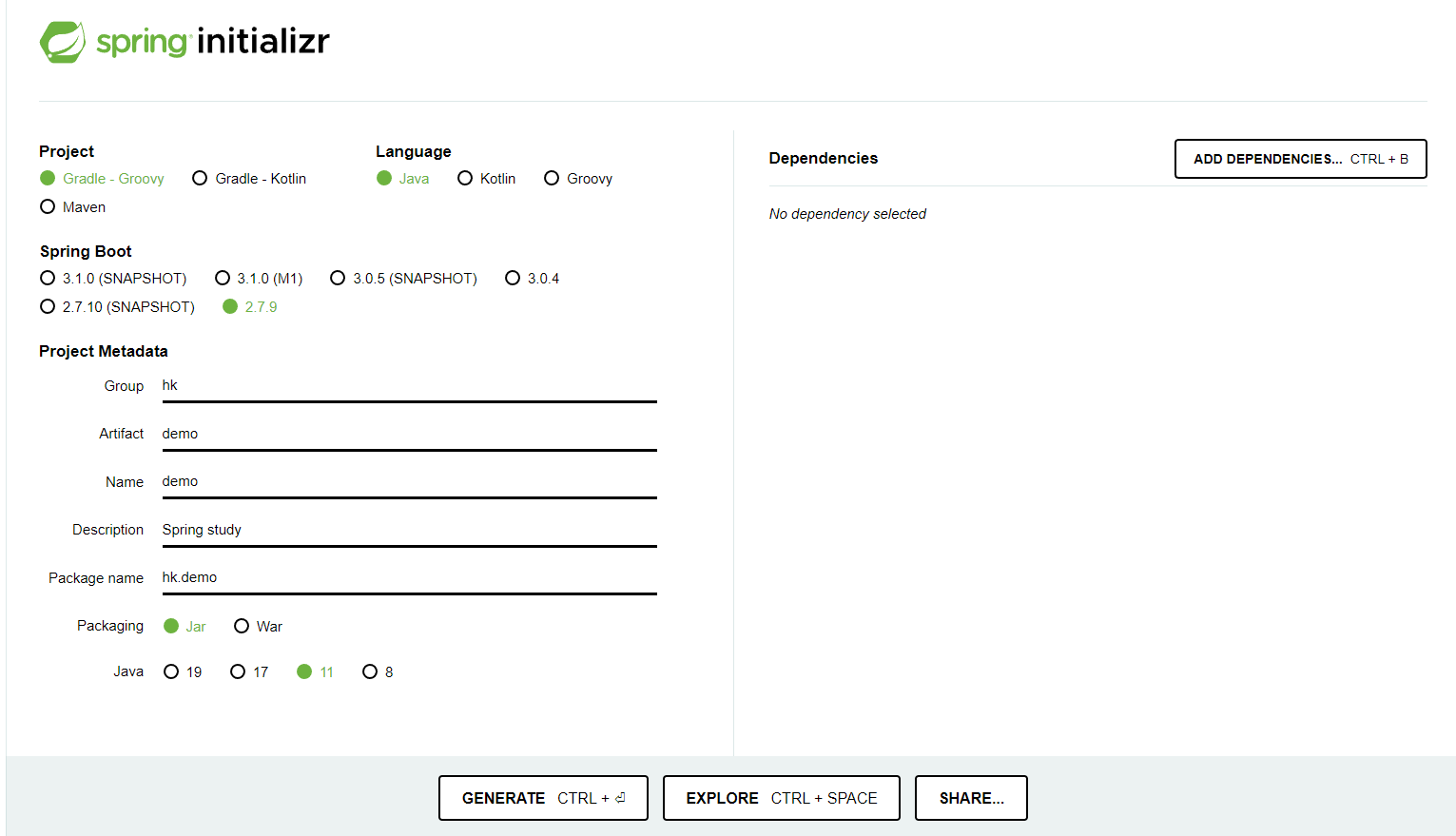Click the Spring leaf logo icon

tap(63, 42)
